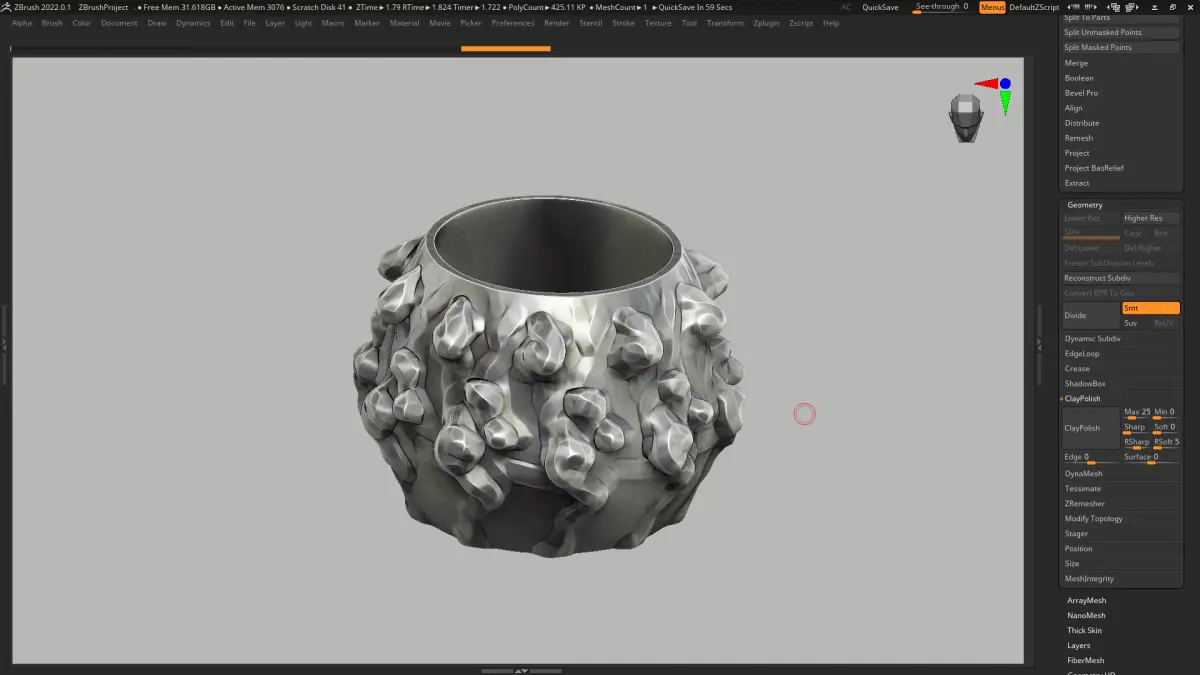Open the Material menu
The height and width of the screenshot is (675, 1200).
(405, 23)
